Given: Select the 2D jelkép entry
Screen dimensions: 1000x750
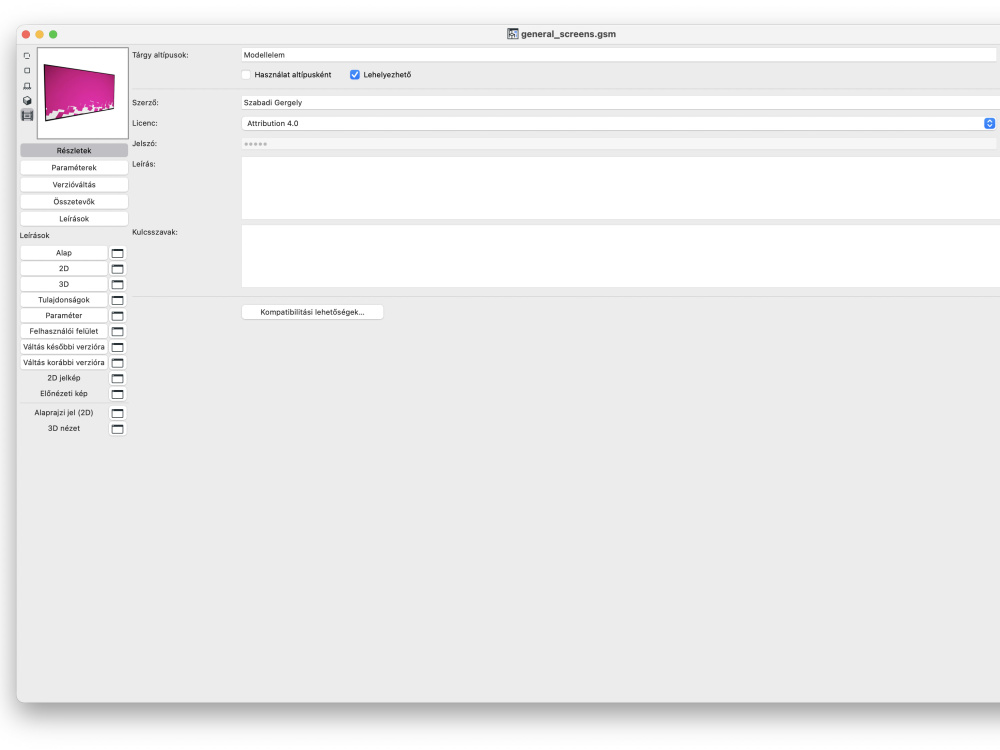Looking at the screenshot, I should (64, 378).
